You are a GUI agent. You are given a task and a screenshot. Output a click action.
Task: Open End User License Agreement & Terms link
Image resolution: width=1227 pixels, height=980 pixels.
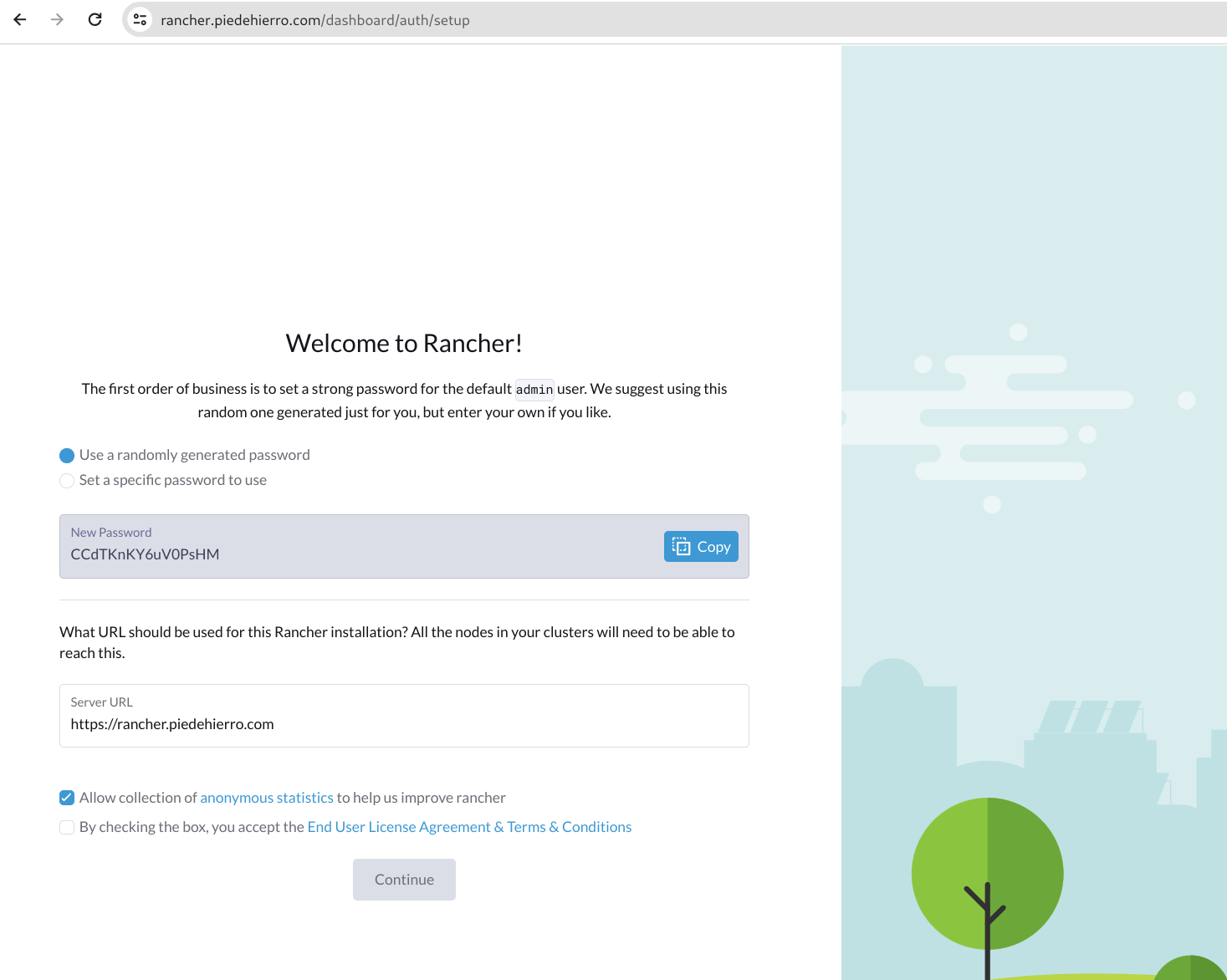pos(469,827)
